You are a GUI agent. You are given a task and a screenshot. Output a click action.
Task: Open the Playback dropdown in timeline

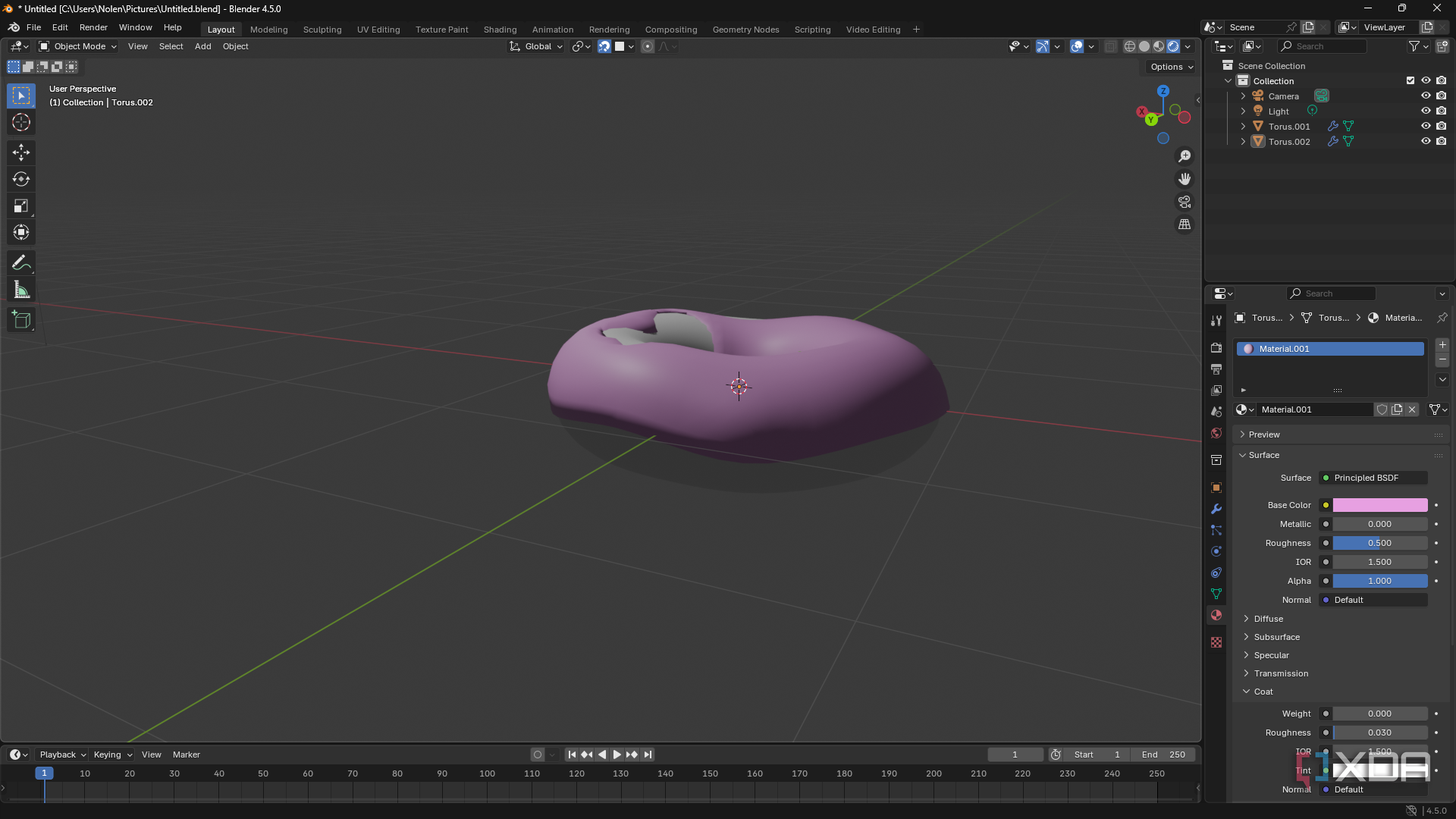point(62,755)
